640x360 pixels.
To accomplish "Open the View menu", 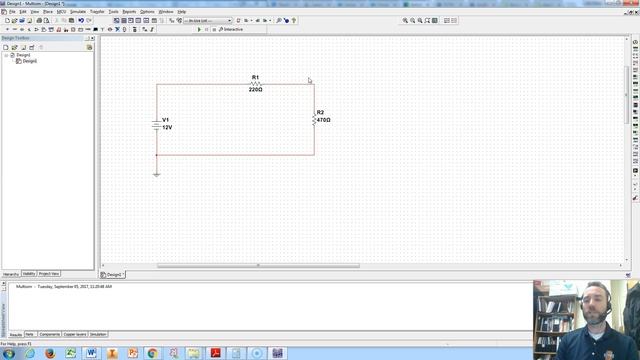I will point(35,12).
